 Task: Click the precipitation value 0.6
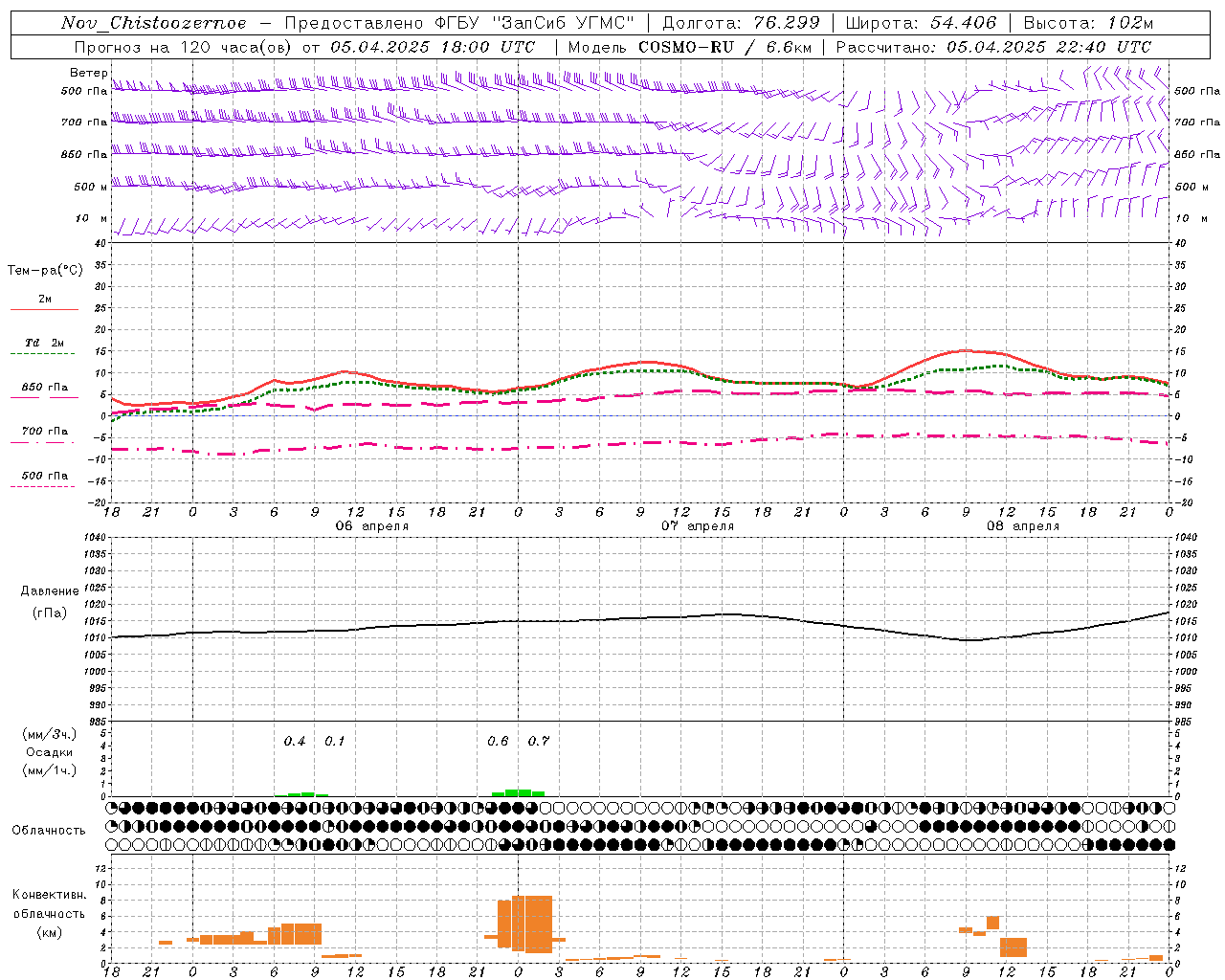(x=498, y=742)
